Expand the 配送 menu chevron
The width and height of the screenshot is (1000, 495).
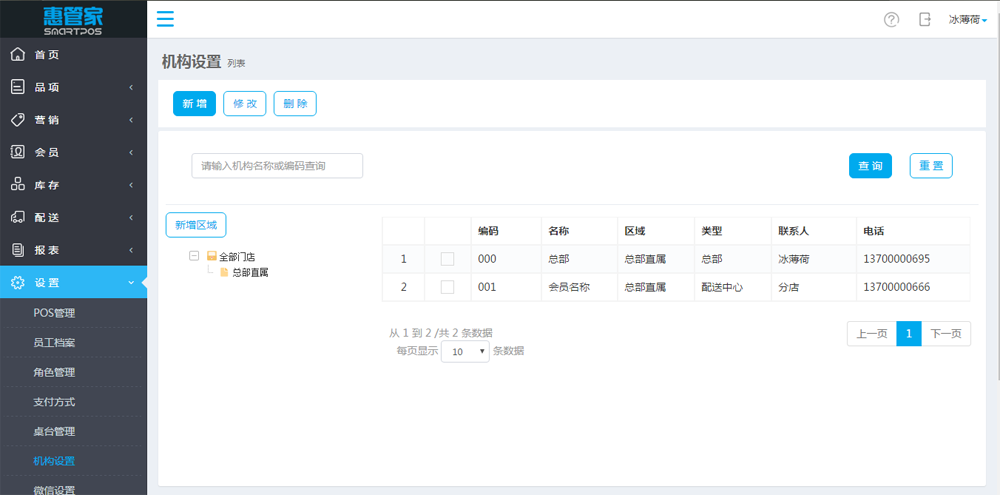pos(131,218)
